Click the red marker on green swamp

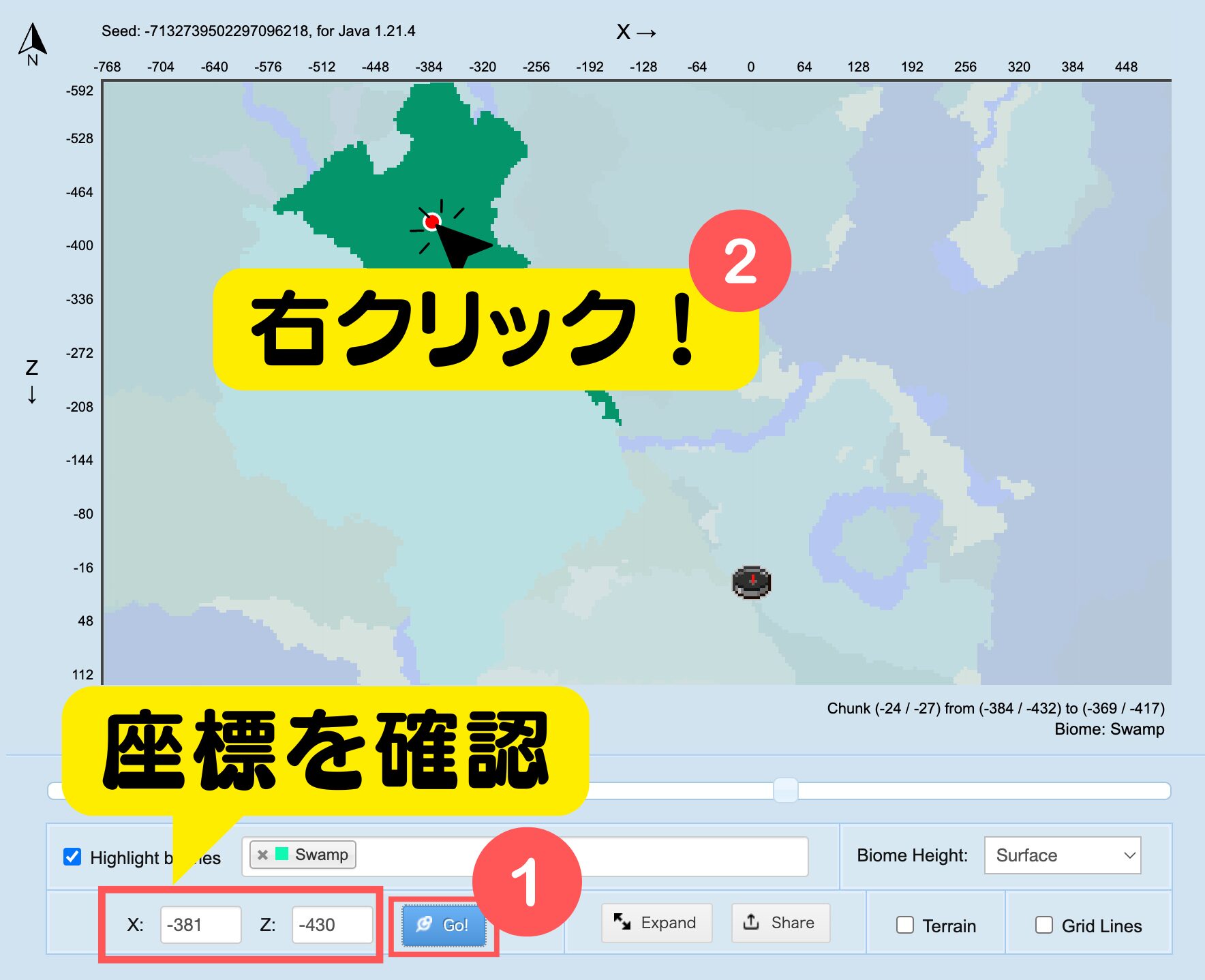click(431, 221)
